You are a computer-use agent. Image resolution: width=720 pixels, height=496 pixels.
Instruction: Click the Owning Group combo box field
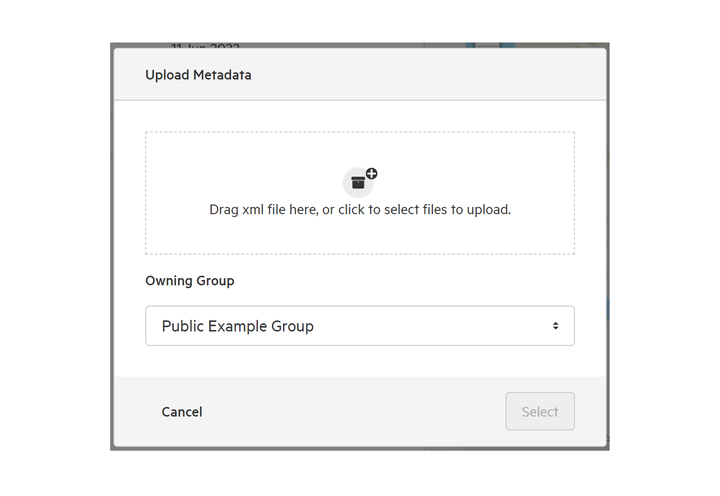[360, 326]
